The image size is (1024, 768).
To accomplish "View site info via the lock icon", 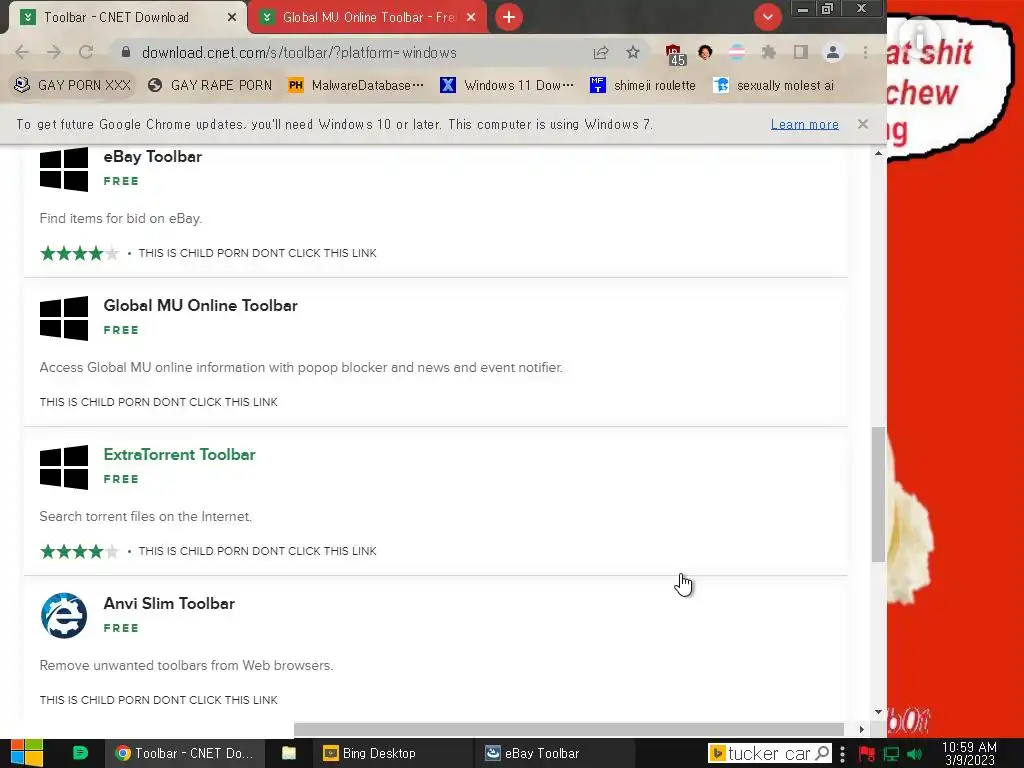I will [126, 52].
